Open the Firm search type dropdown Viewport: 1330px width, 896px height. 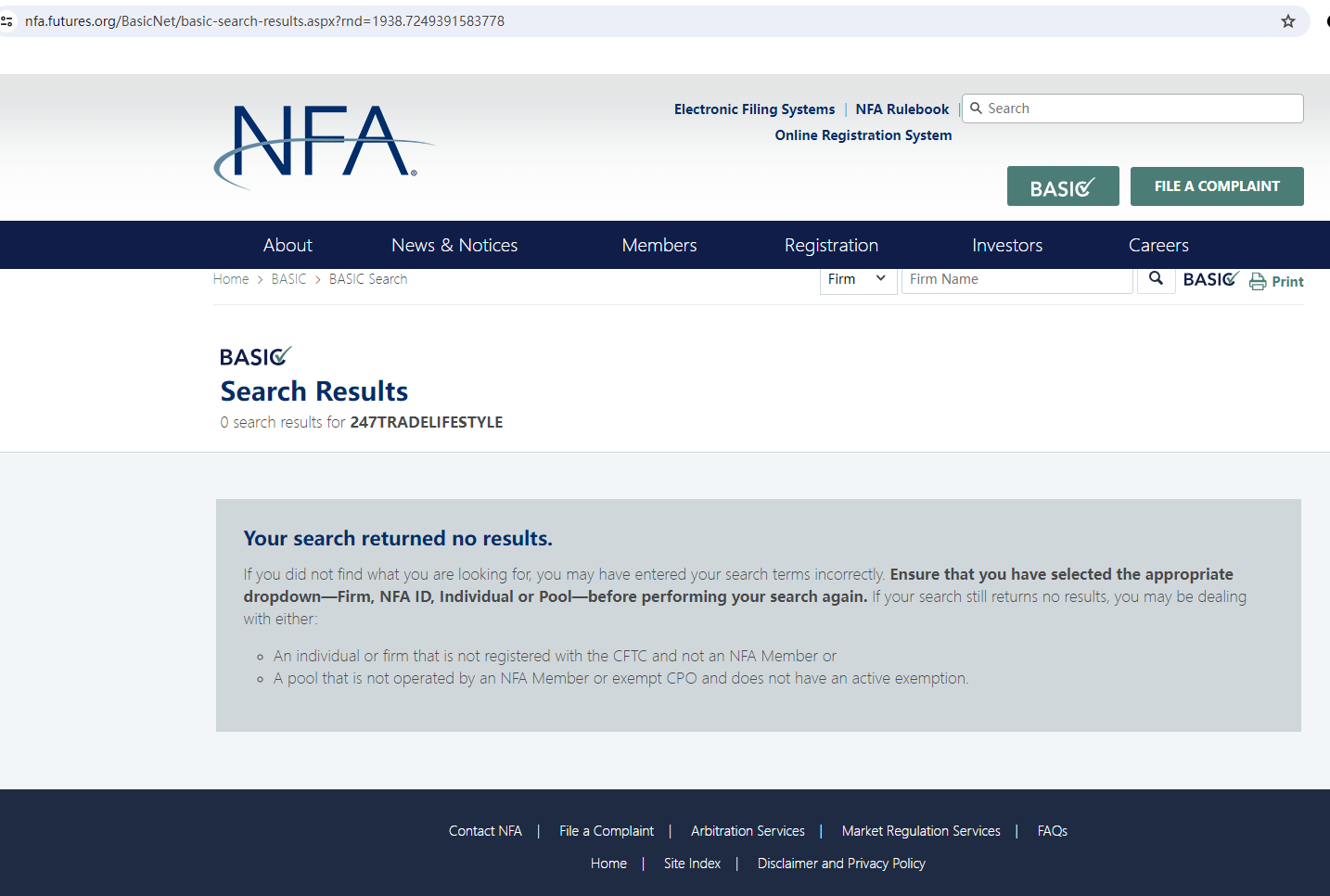click(x=857, y=279)
